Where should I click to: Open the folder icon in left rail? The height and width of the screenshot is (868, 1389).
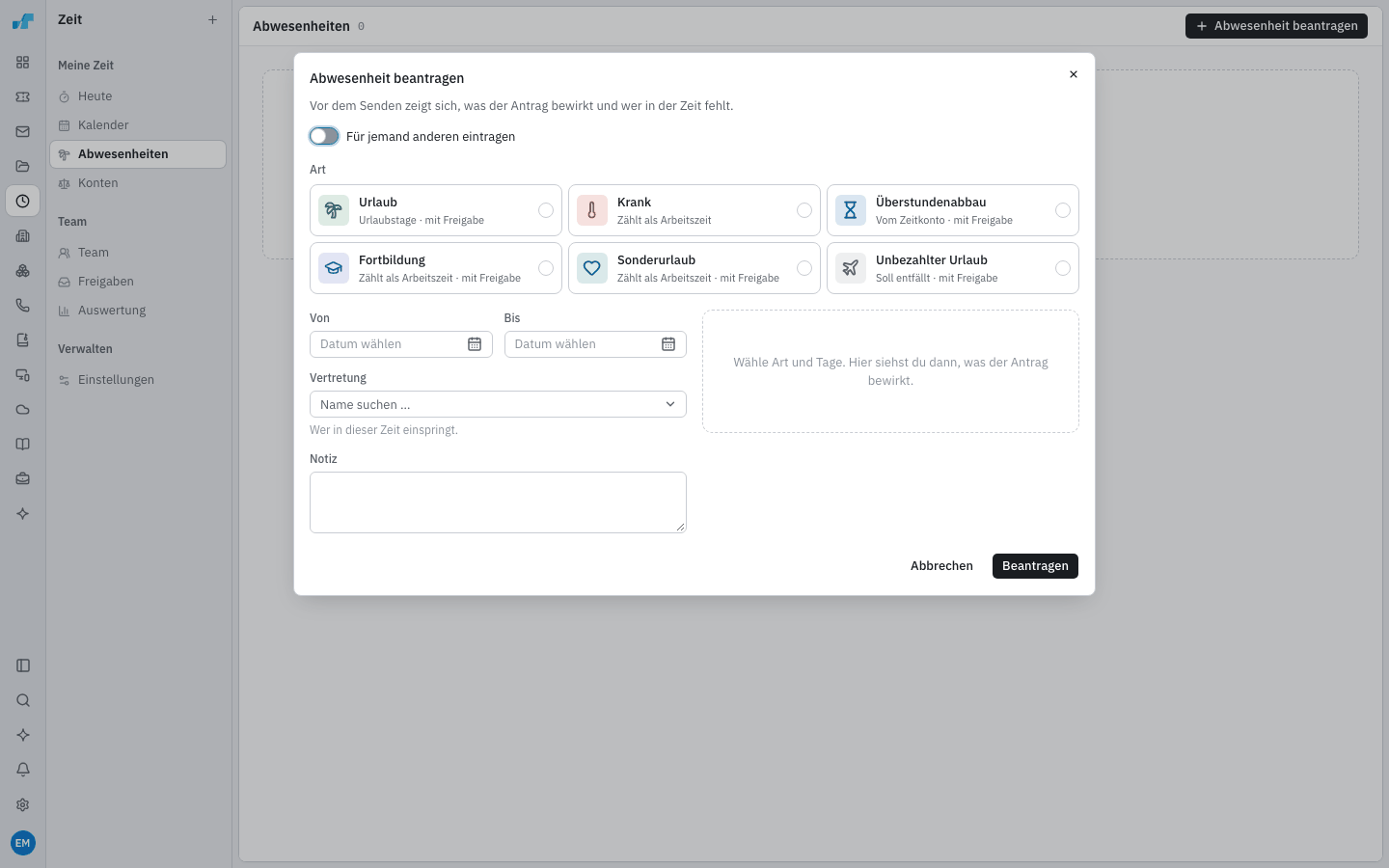pyautogui.click(x=23, y=167)
